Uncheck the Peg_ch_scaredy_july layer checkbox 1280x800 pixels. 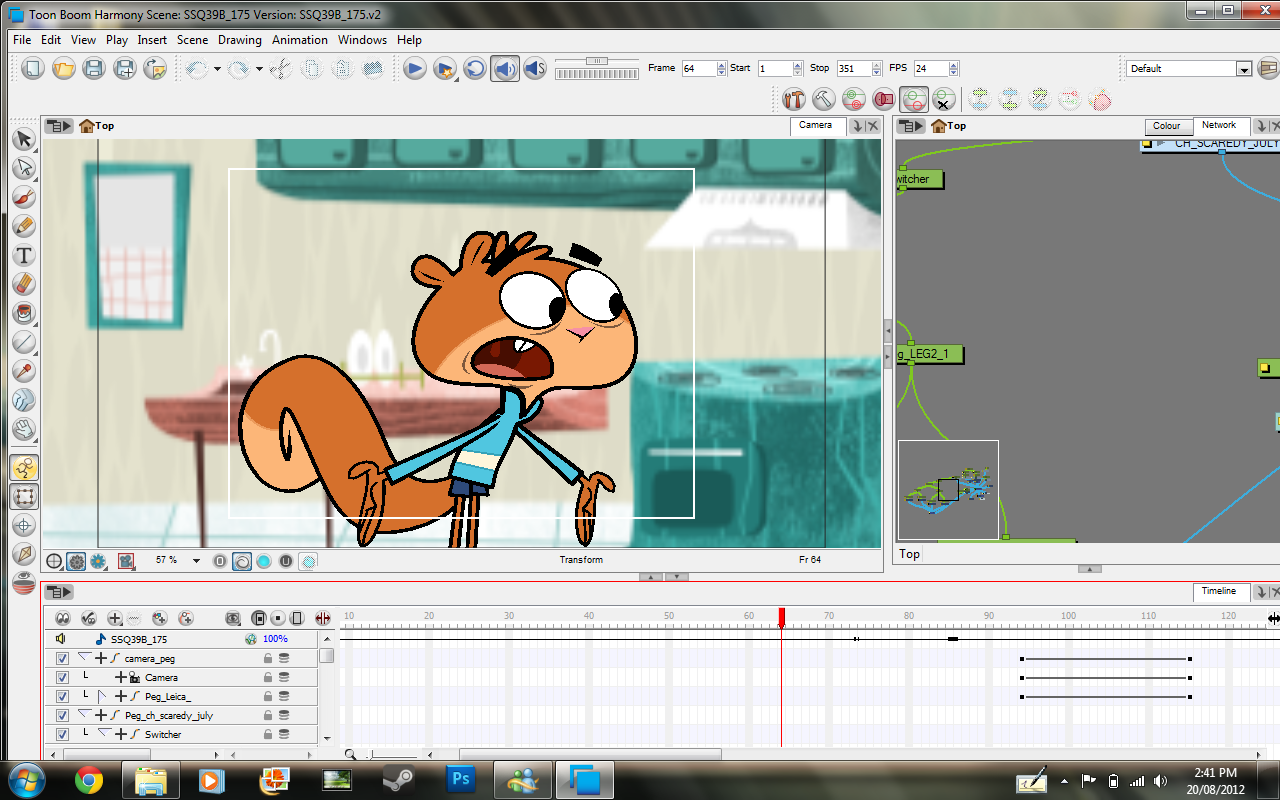click(62, 715)
